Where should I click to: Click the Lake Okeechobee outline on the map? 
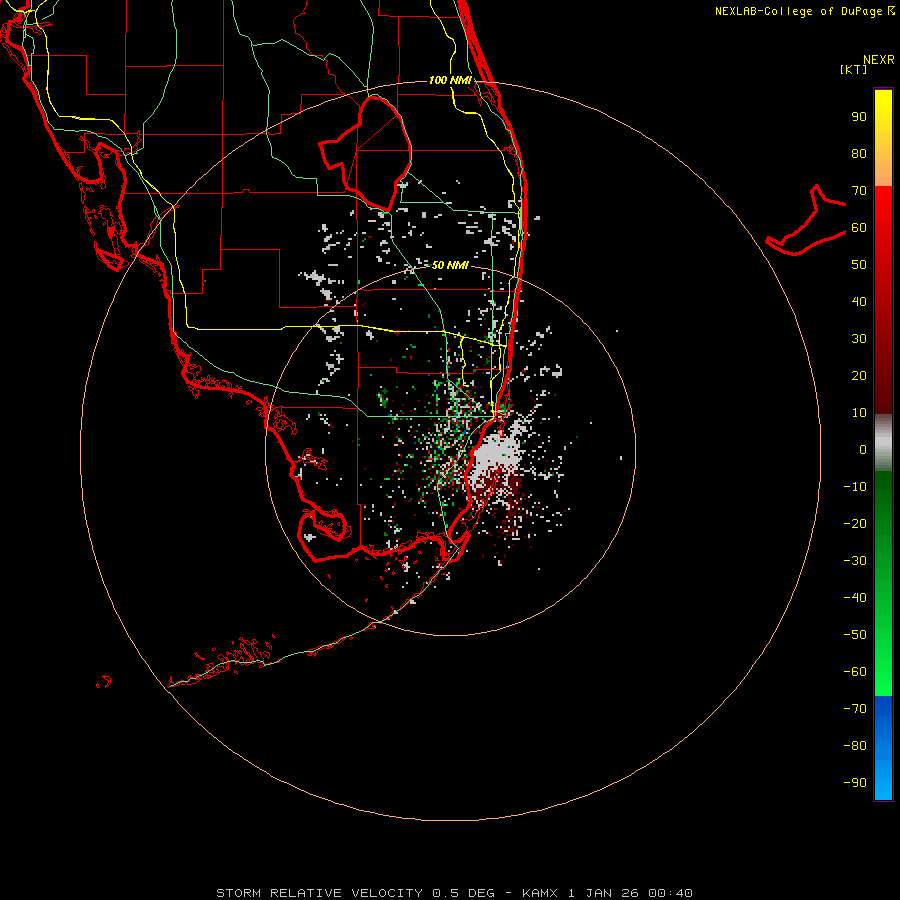(x=366, y=154)
